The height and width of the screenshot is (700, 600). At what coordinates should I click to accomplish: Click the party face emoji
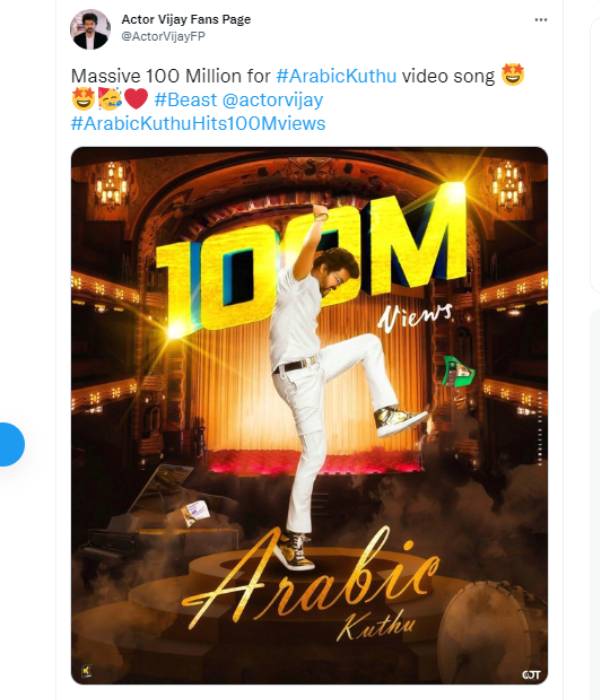coord(110,99)
